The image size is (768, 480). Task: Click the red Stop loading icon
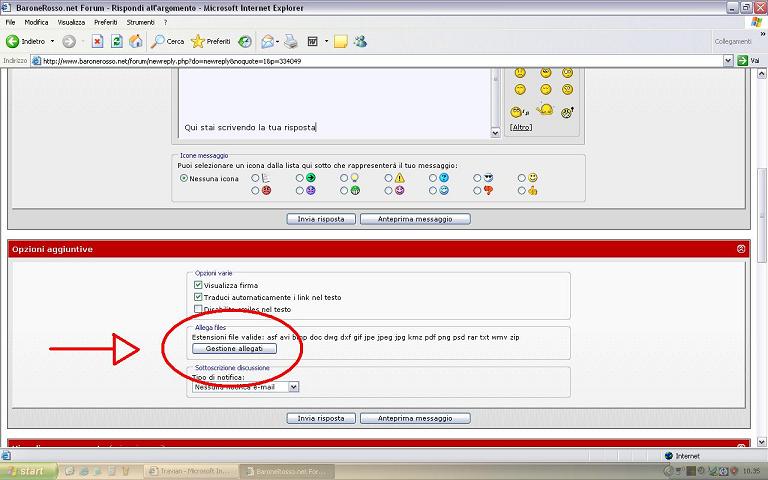[x=98, y=42]
